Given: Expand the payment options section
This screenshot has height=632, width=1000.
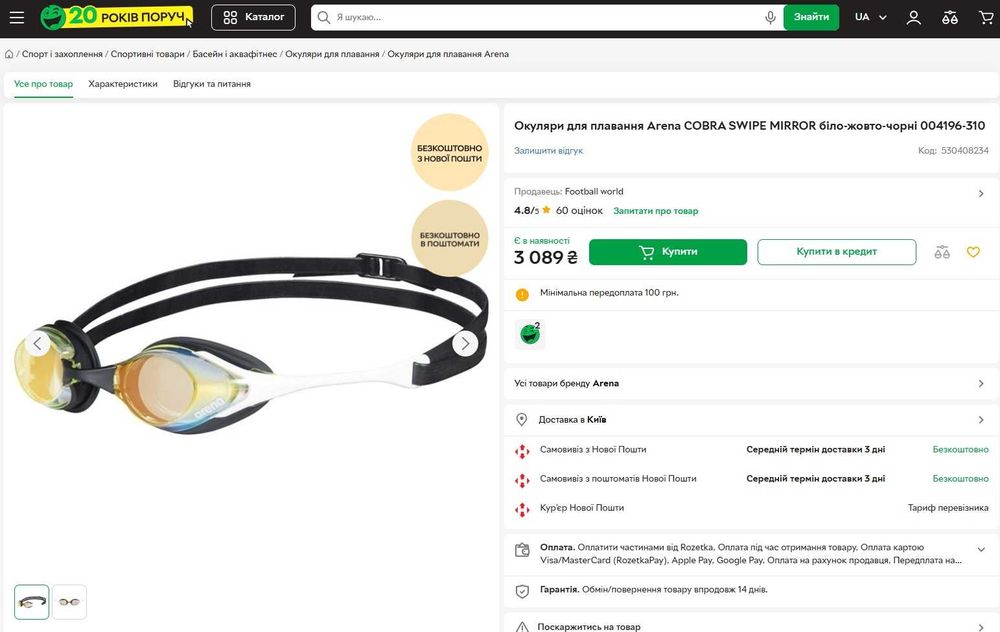Looking at the screenshot, I should pos(981,550).
